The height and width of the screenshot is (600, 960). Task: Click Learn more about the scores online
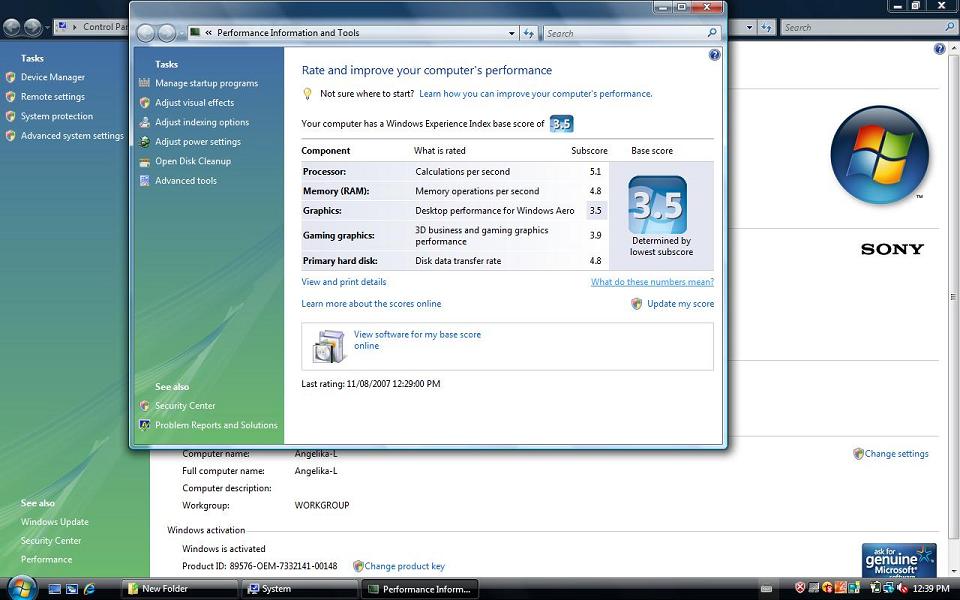(371, 304)
